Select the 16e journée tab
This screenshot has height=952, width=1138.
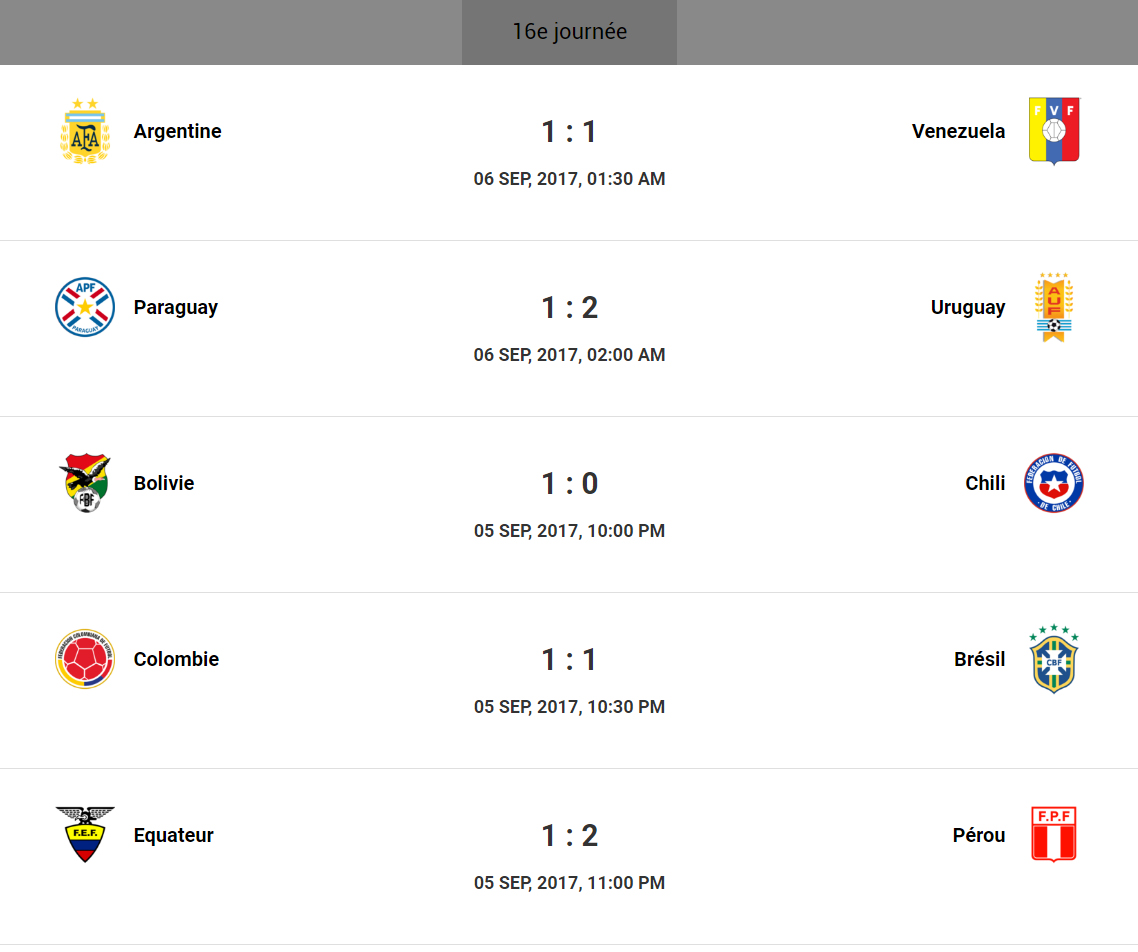pyautogui.click(x=569, y=32)
